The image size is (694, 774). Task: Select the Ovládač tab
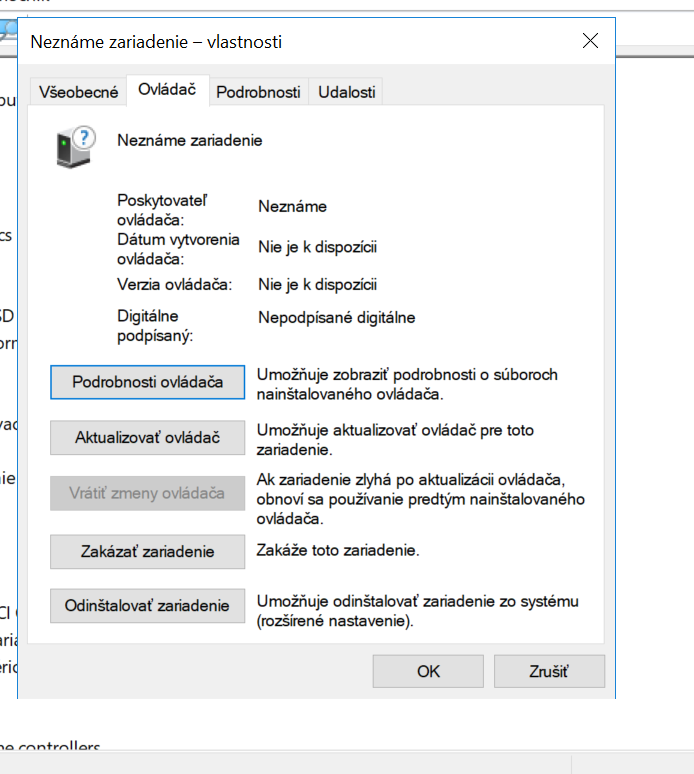(167, 90)
